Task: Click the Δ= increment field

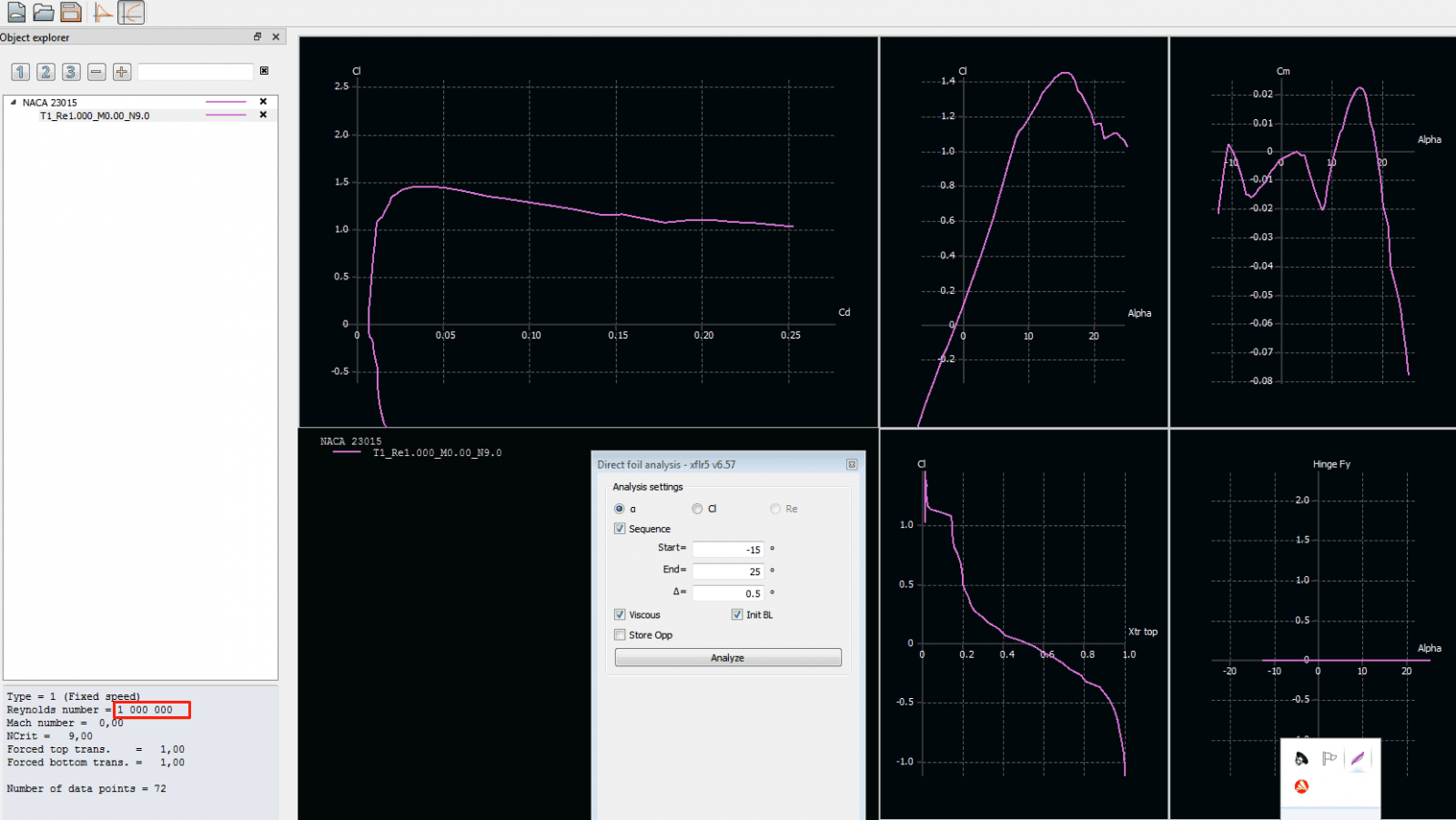Action: coord(728,592)
